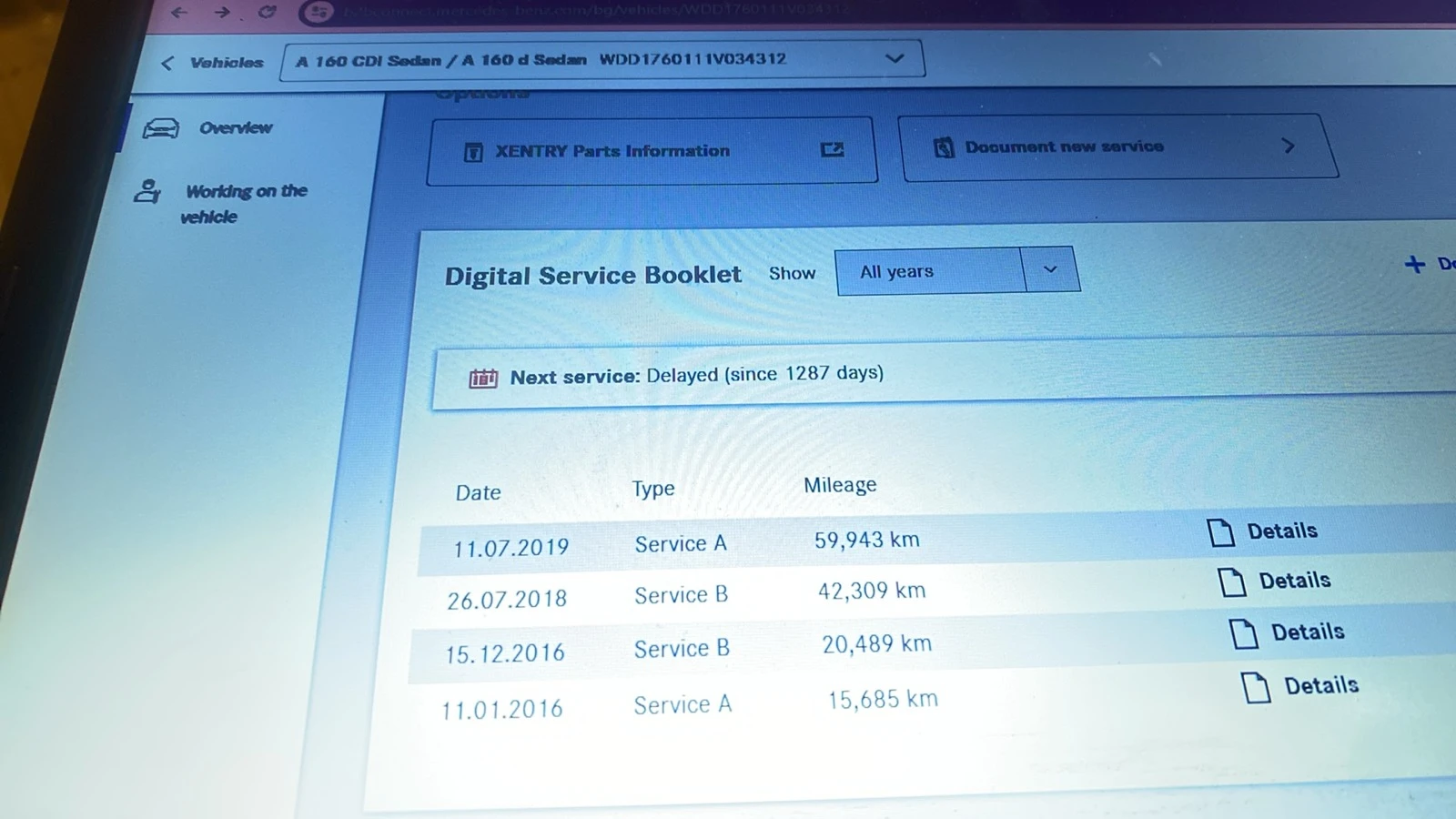
Task: Click the external link icon on XENTRY Parts
Action: (x=832, y=149)
